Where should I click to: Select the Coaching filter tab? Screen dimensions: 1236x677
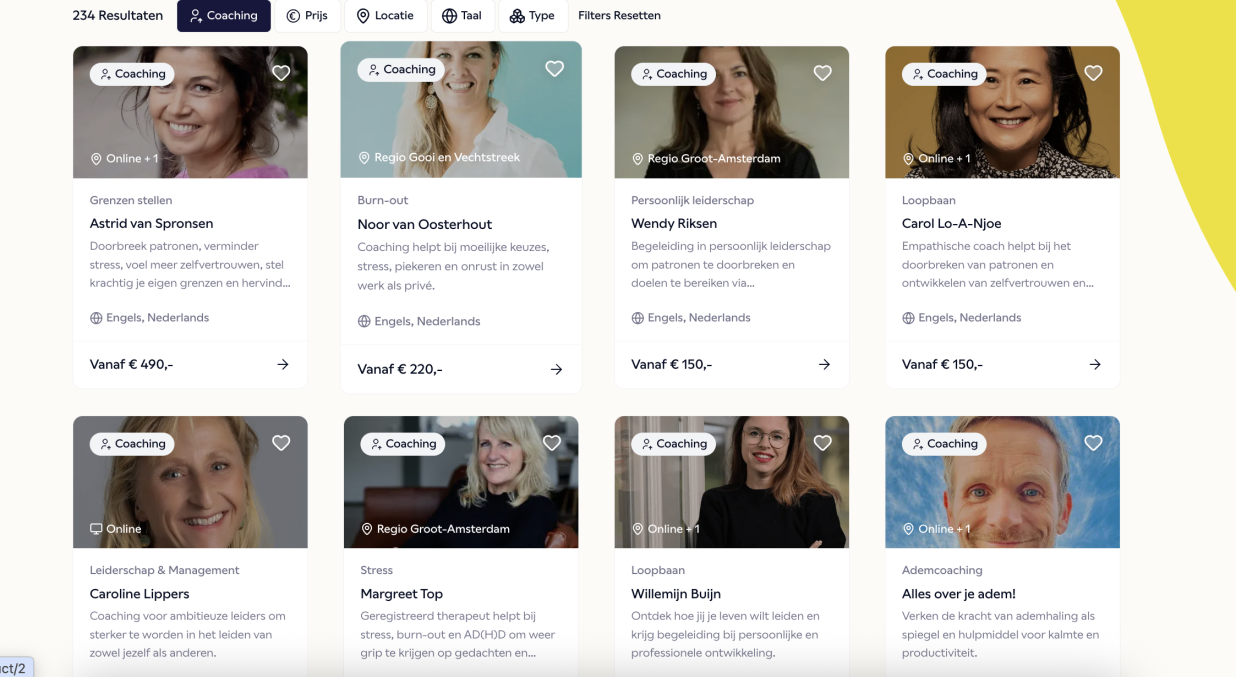pyautogui.click(x=223, y=16)
